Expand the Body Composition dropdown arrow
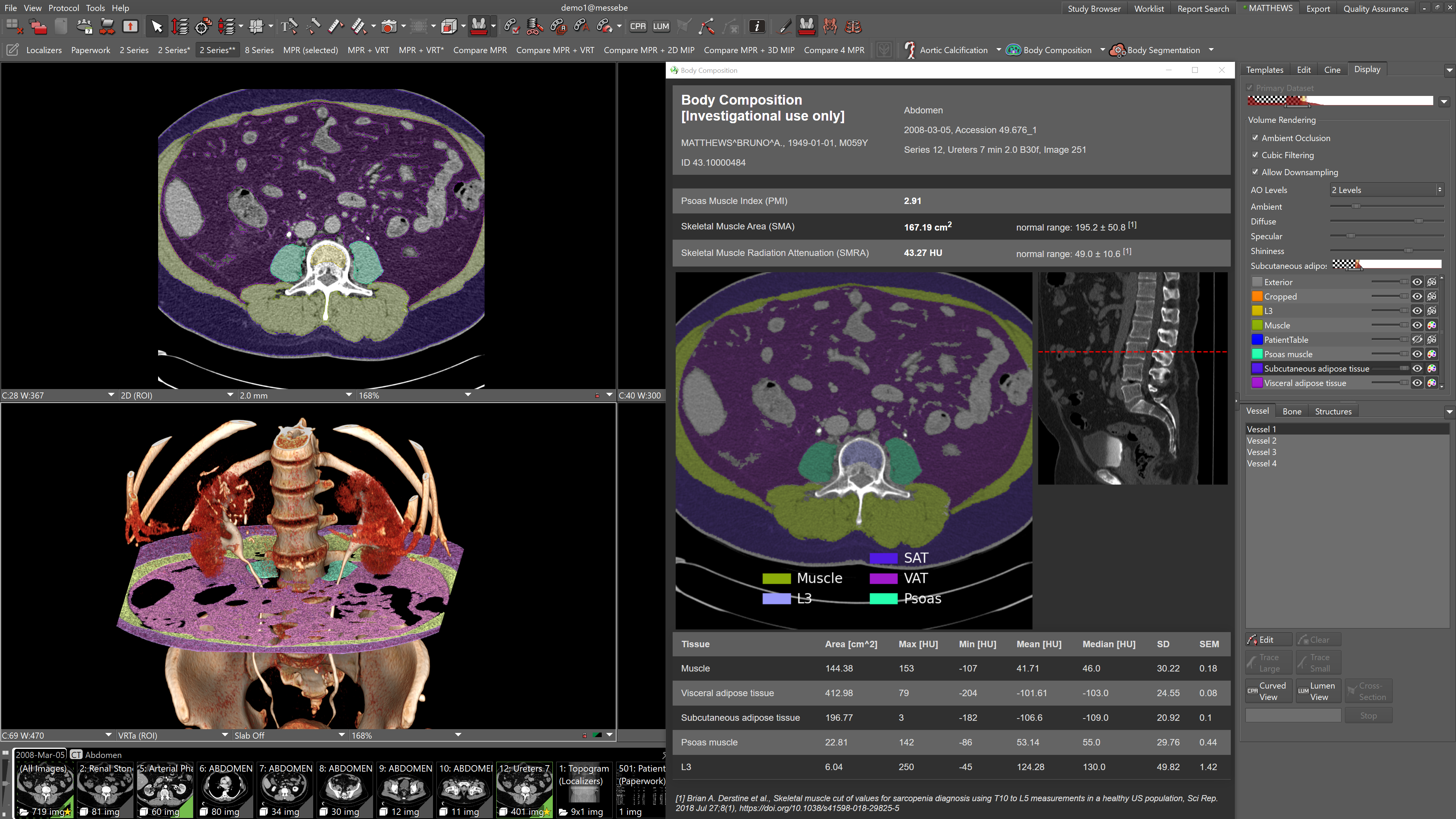The width and height of the screenshot is (1456, 819). [1102, 50]
